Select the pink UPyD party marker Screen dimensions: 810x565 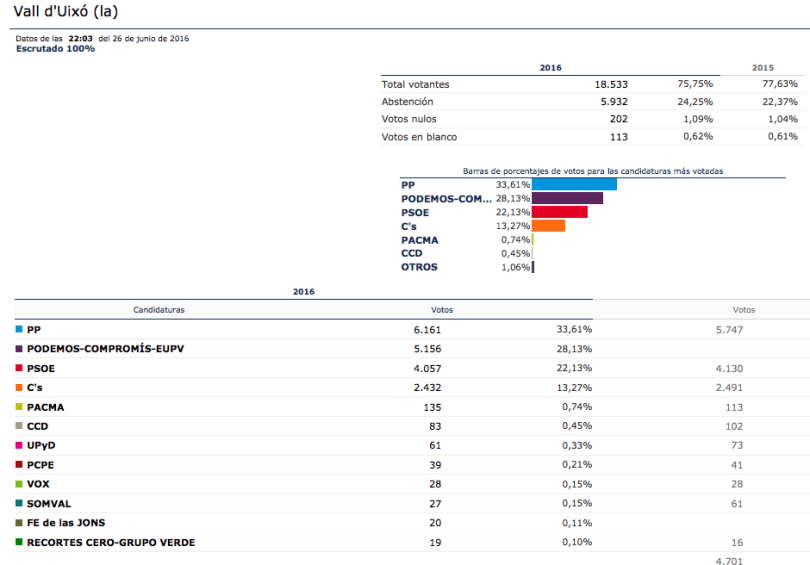click(x=19, y=445)
